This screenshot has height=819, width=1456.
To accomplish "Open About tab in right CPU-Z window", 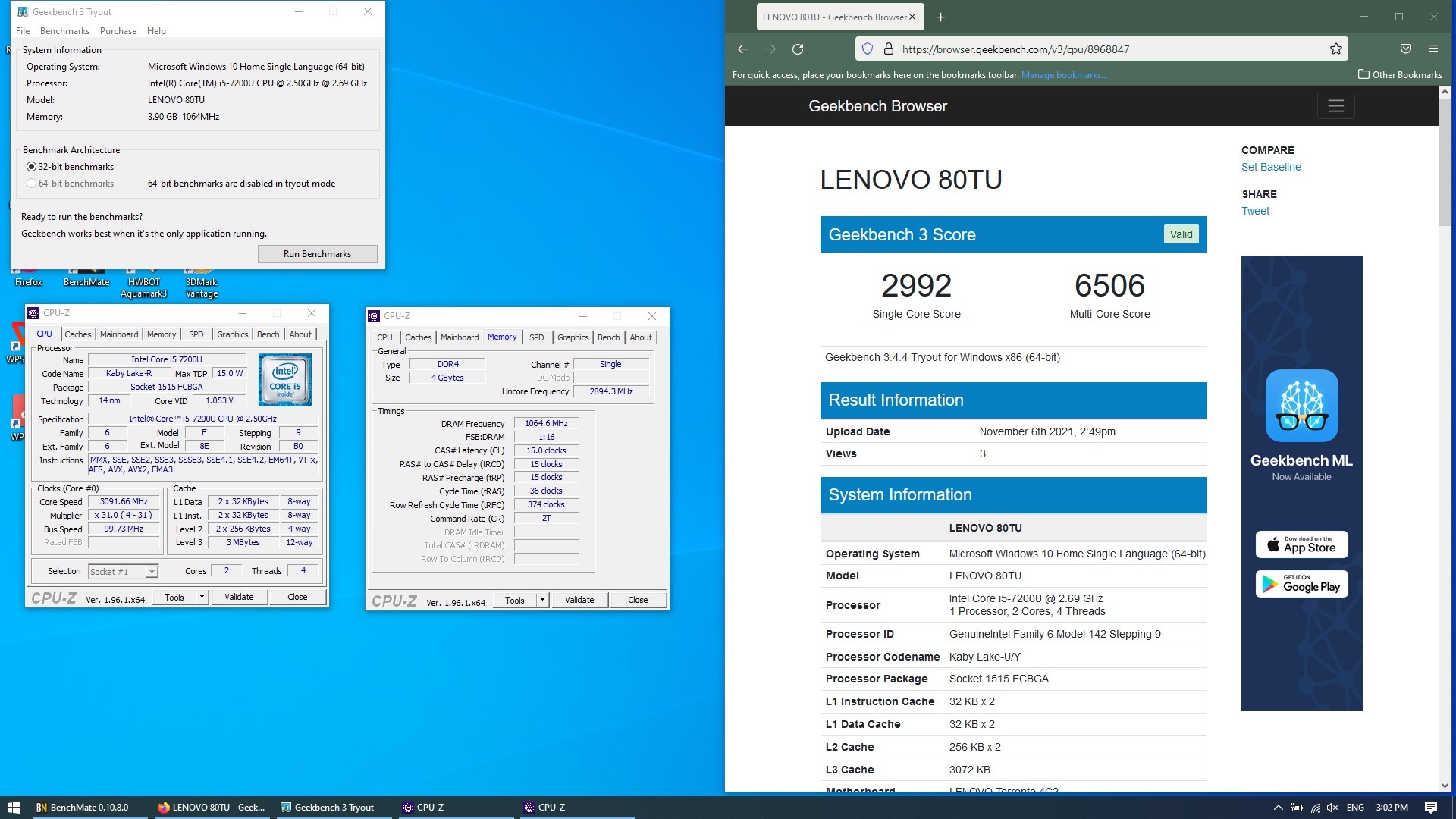I will 640,337.
